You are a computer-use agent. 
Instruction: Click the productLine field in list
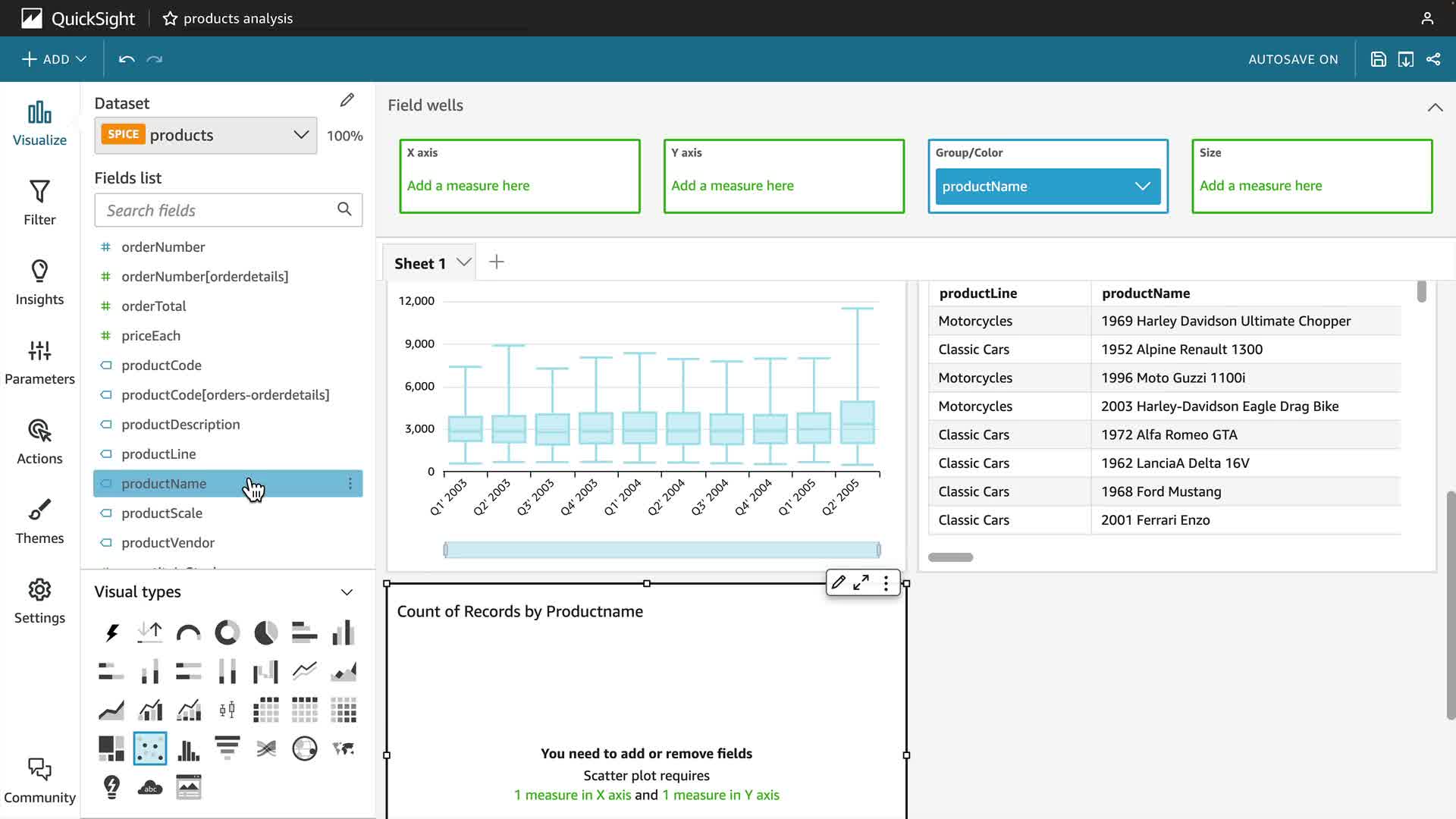click(x=158, y=453)
